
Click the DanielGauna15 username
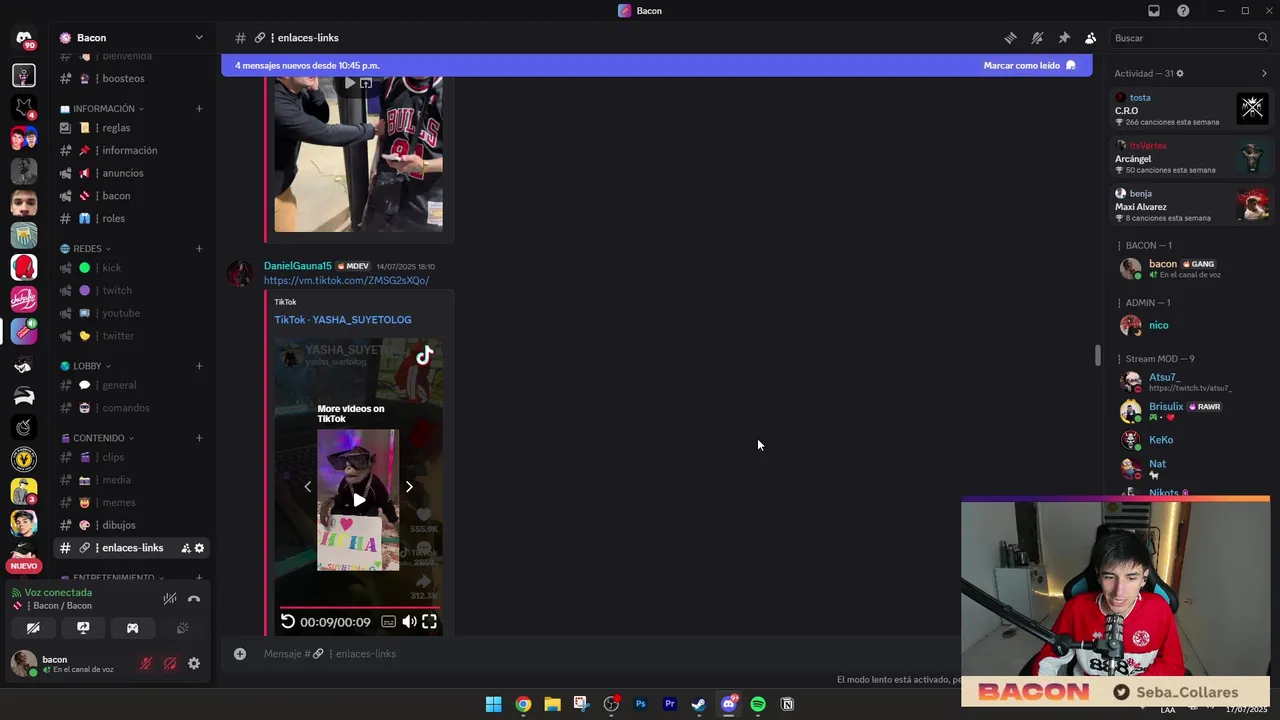[297, 266]
